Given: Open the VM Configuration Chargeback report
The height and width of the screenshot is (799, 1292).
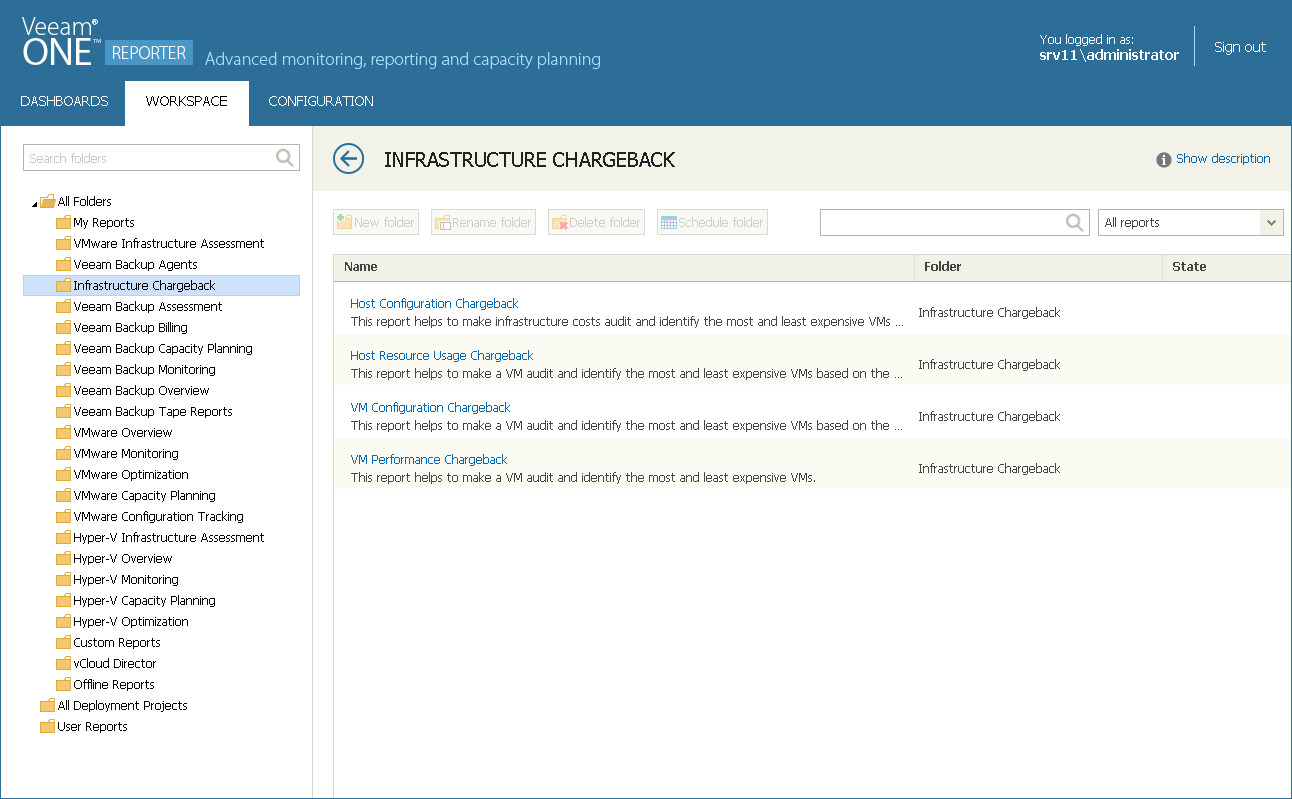Looking at the screenshot, I should coord(430,407).
